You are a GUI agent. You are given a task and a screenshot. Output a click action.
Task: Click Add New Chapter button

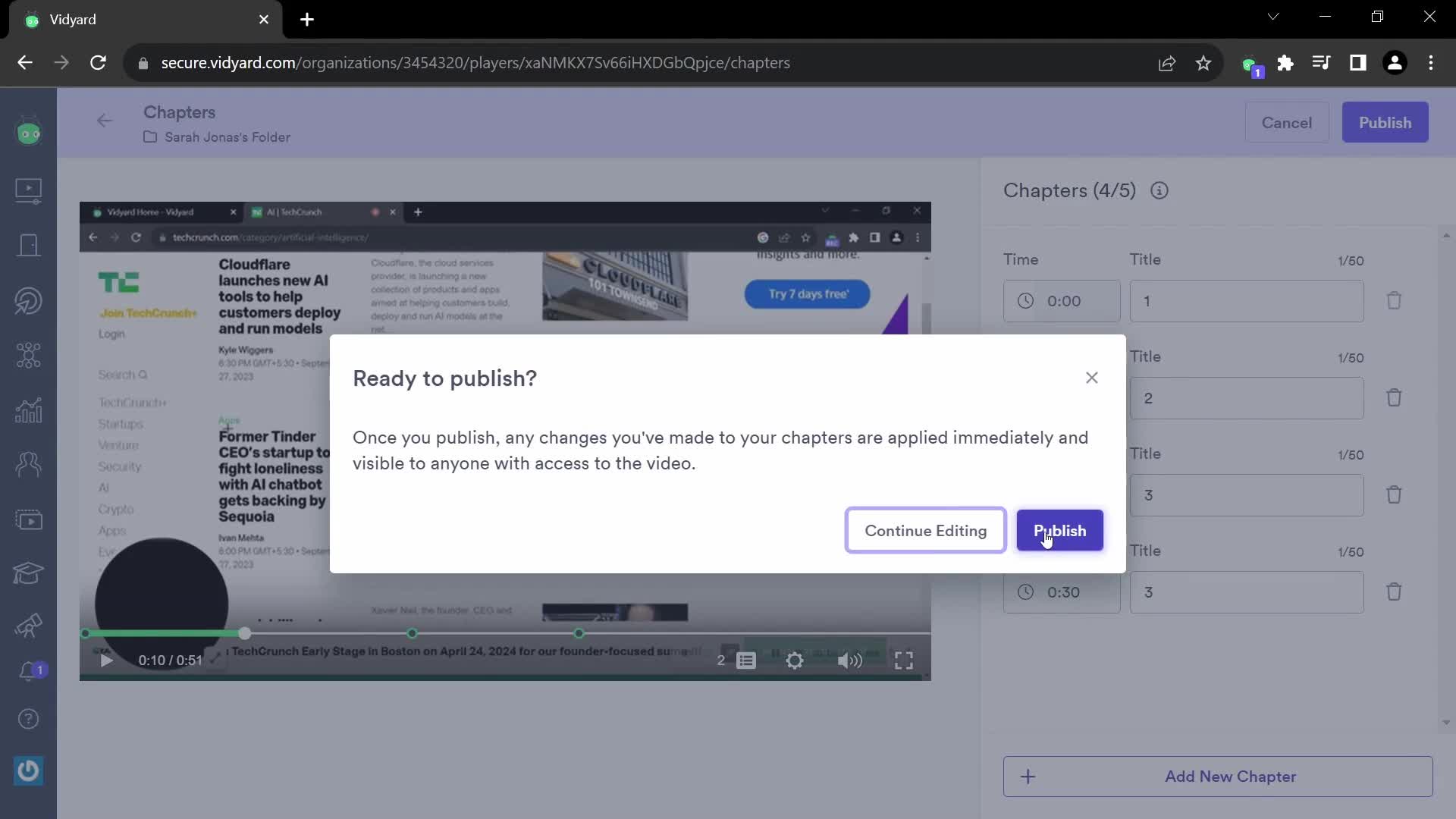point(1218,777)
